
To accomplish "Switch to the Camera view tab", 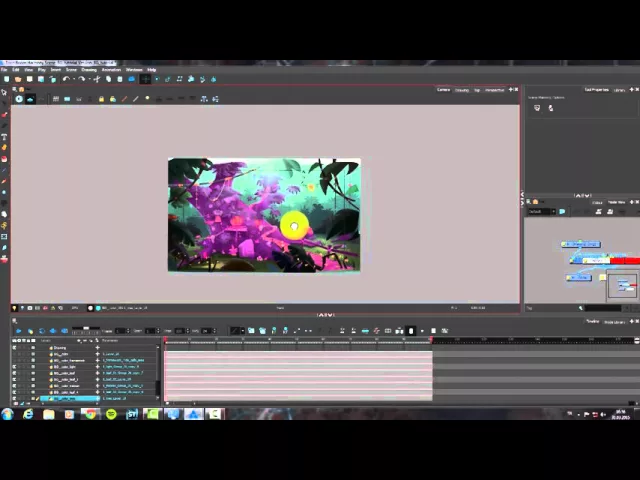I will (443, 90).
